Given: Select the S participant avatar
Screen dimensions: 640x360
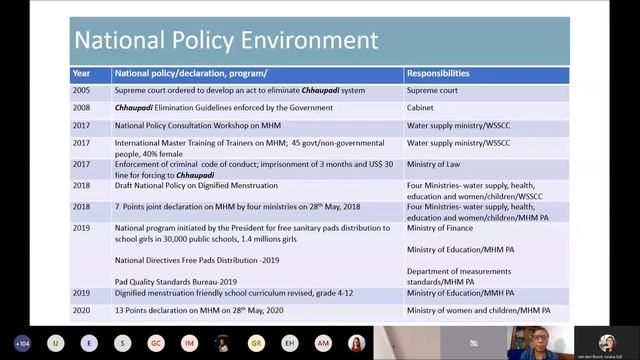Looking at the screenshot, I should click(x=123, y=344).
